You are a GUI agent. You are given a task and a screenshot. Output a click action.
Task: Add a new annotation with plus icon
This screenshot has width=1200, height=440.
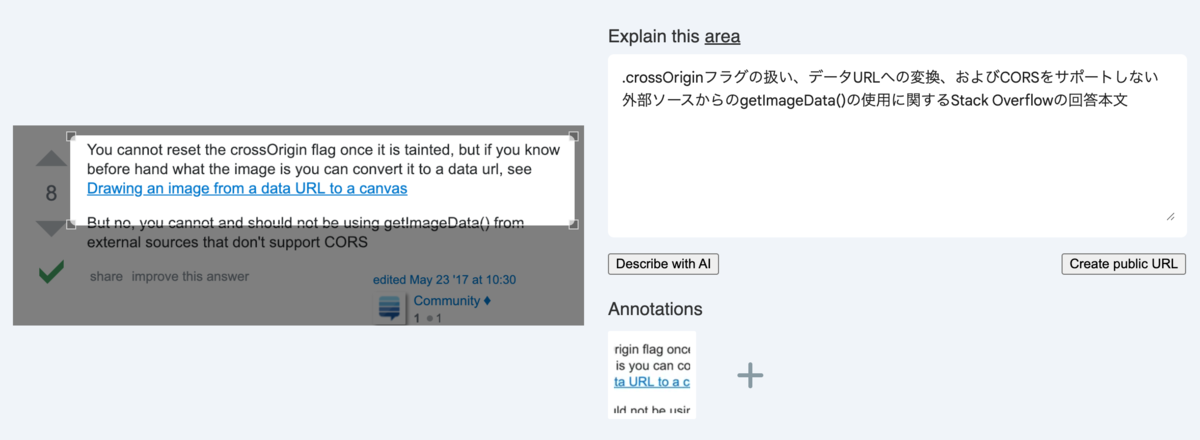[x=750, y=375]
